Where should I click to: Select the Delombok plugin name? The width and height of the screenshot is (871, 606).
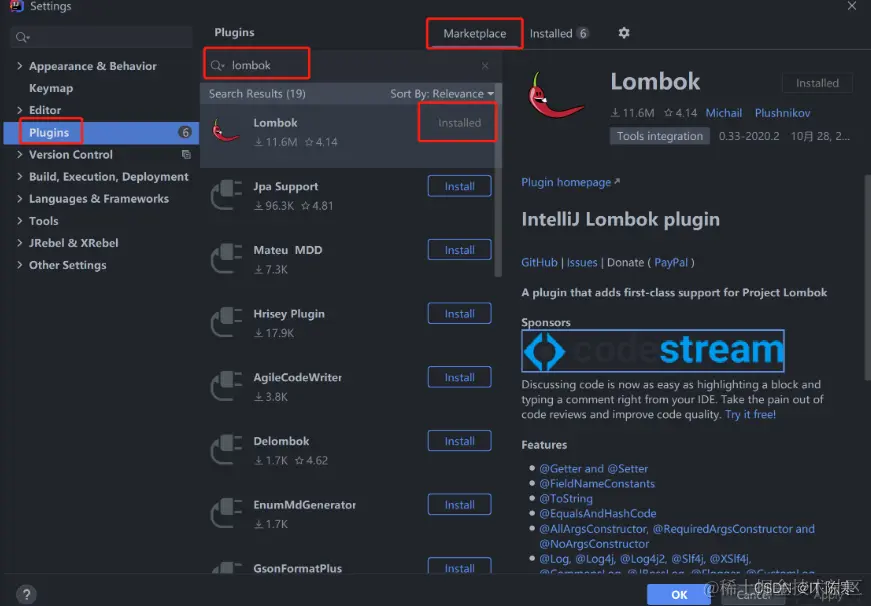pos(281,442)
